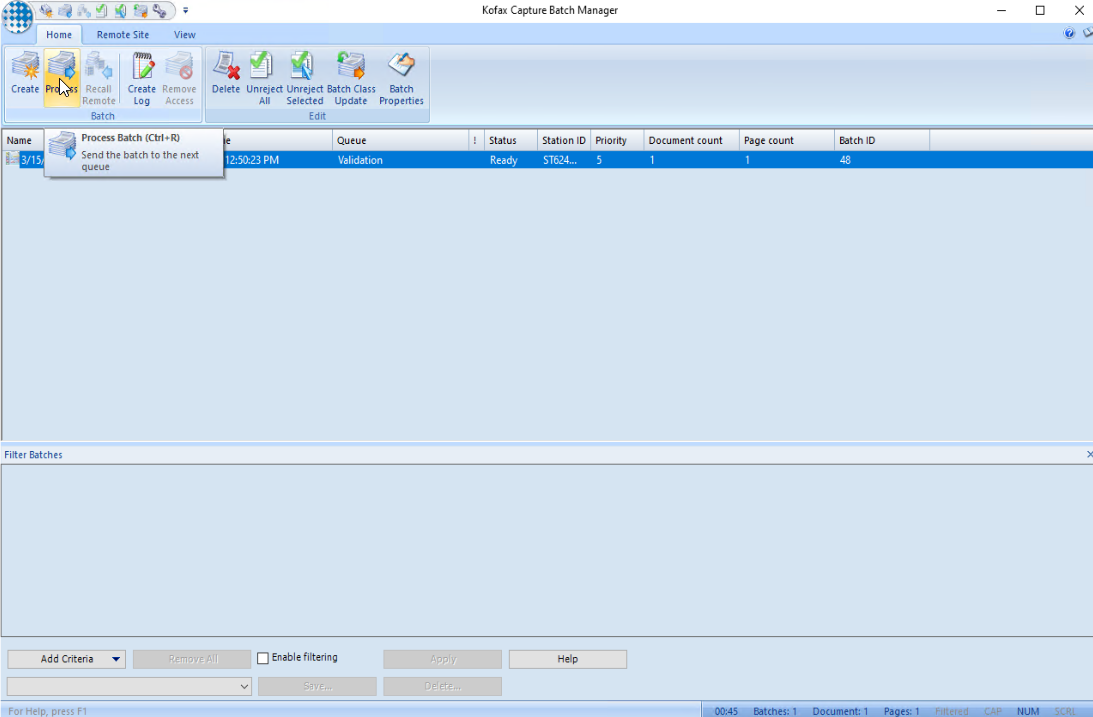Open the saved filter combo box
This screenshot has height=717, width=1093.
point(129,686)
